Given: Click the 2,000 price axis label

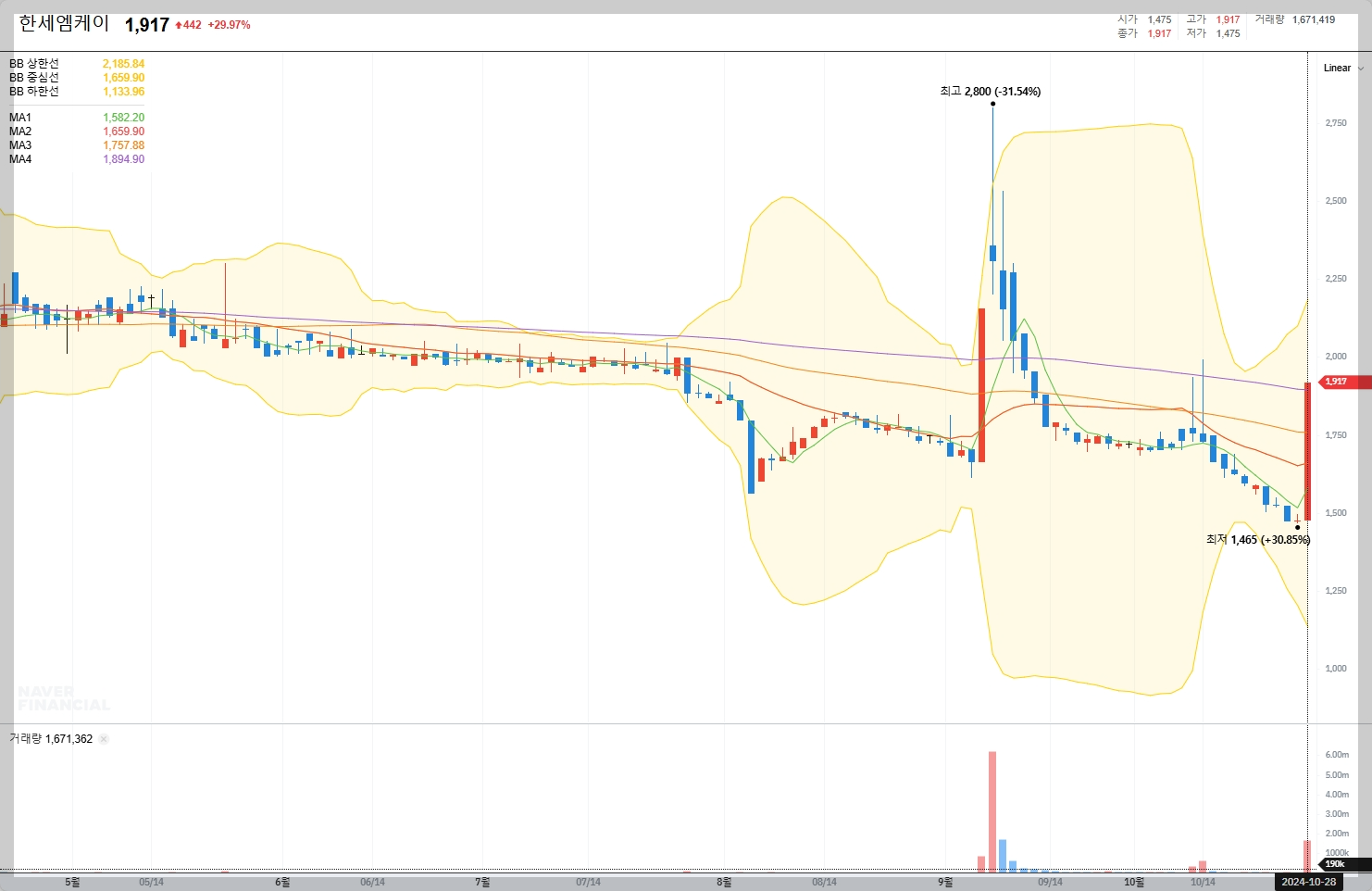Looking at the screenshot, I should (1336, 357).
